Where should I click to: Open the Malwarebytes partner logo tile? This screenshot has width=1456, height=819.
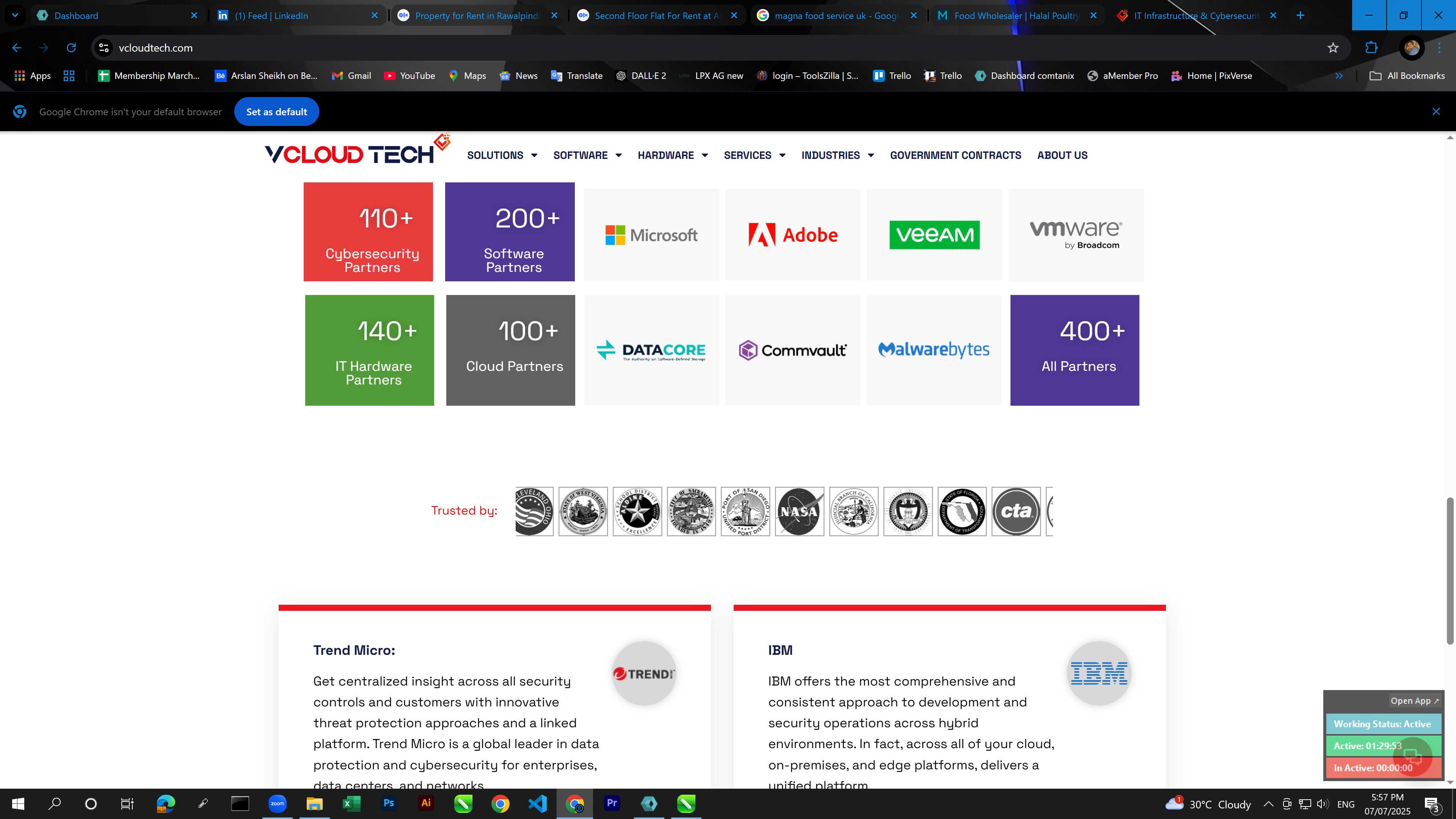tap(934, 350)
